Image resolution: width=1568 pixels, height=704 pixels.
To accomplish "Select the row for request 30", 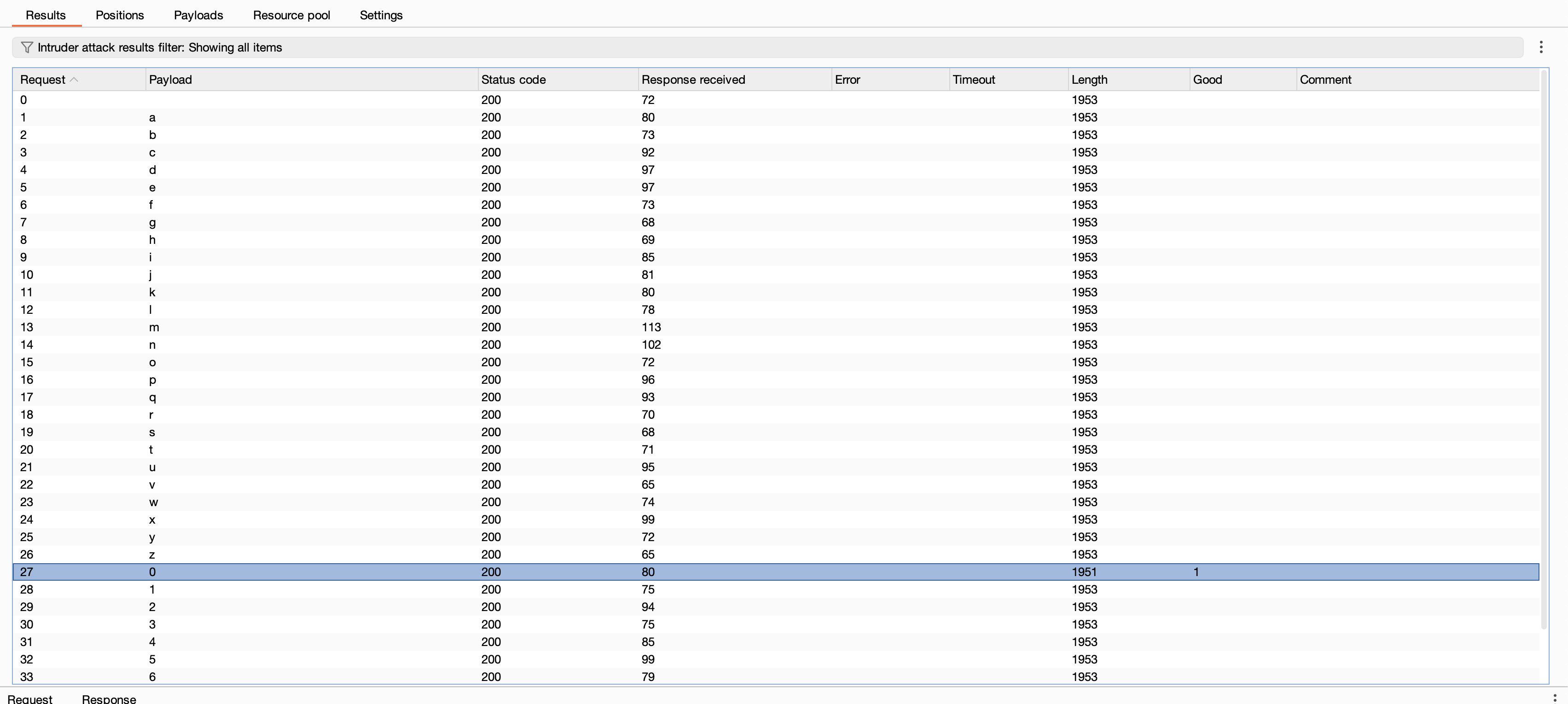I will tap(776, 625).
